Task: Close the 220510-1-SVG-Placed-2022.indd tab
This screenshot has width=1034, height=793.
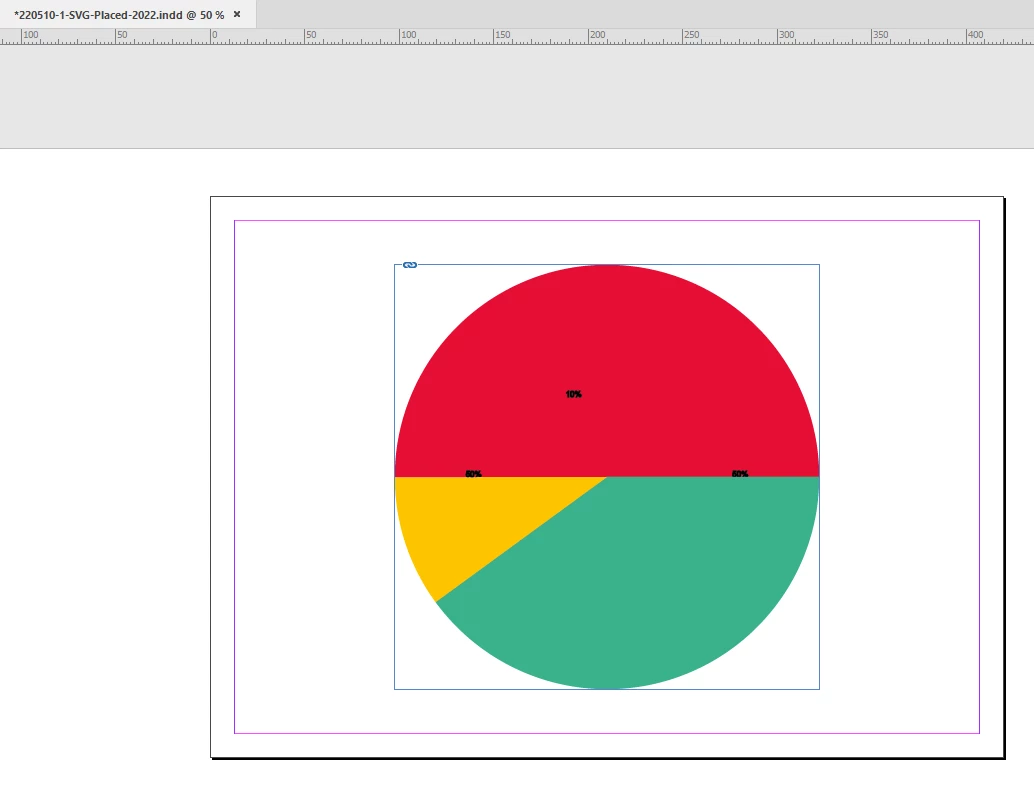Action: pos(237,14)
